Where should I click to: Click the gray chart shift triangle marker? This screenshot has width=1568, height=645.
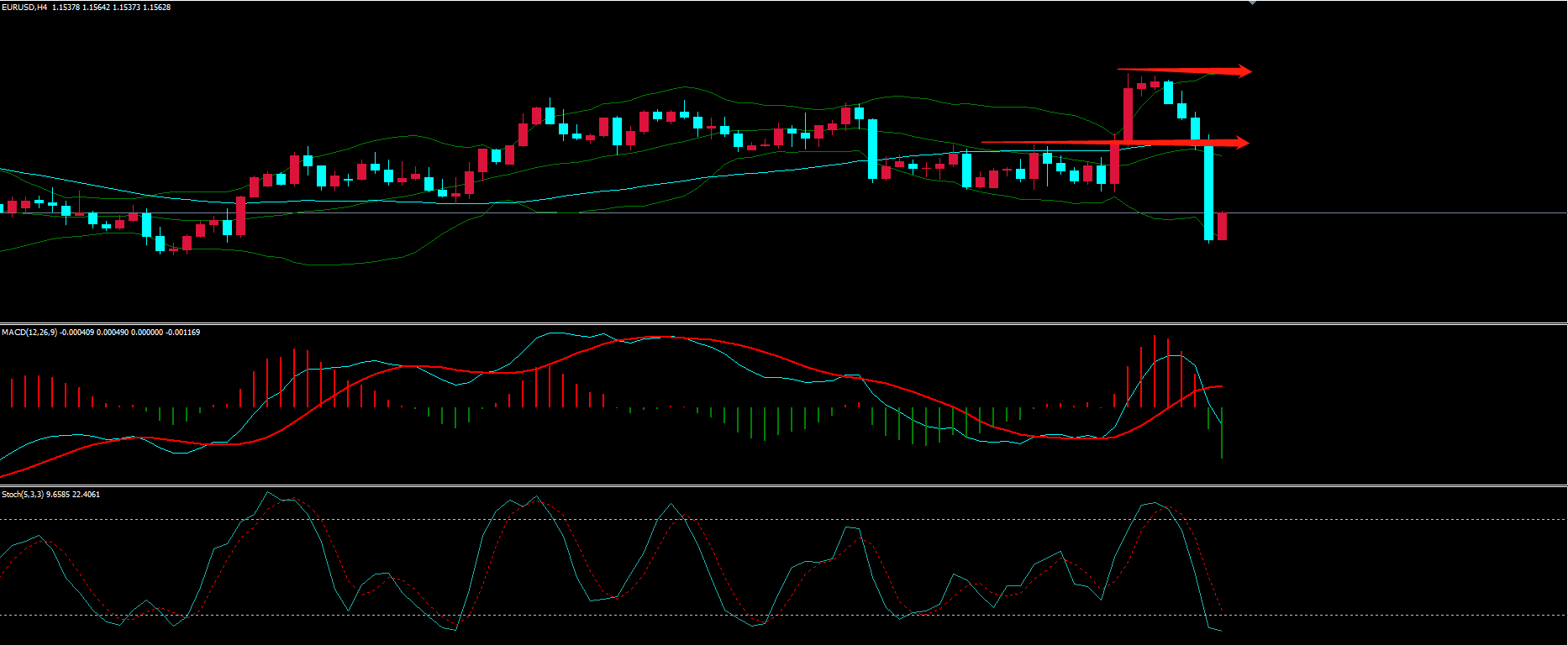tap(1252, 3)
